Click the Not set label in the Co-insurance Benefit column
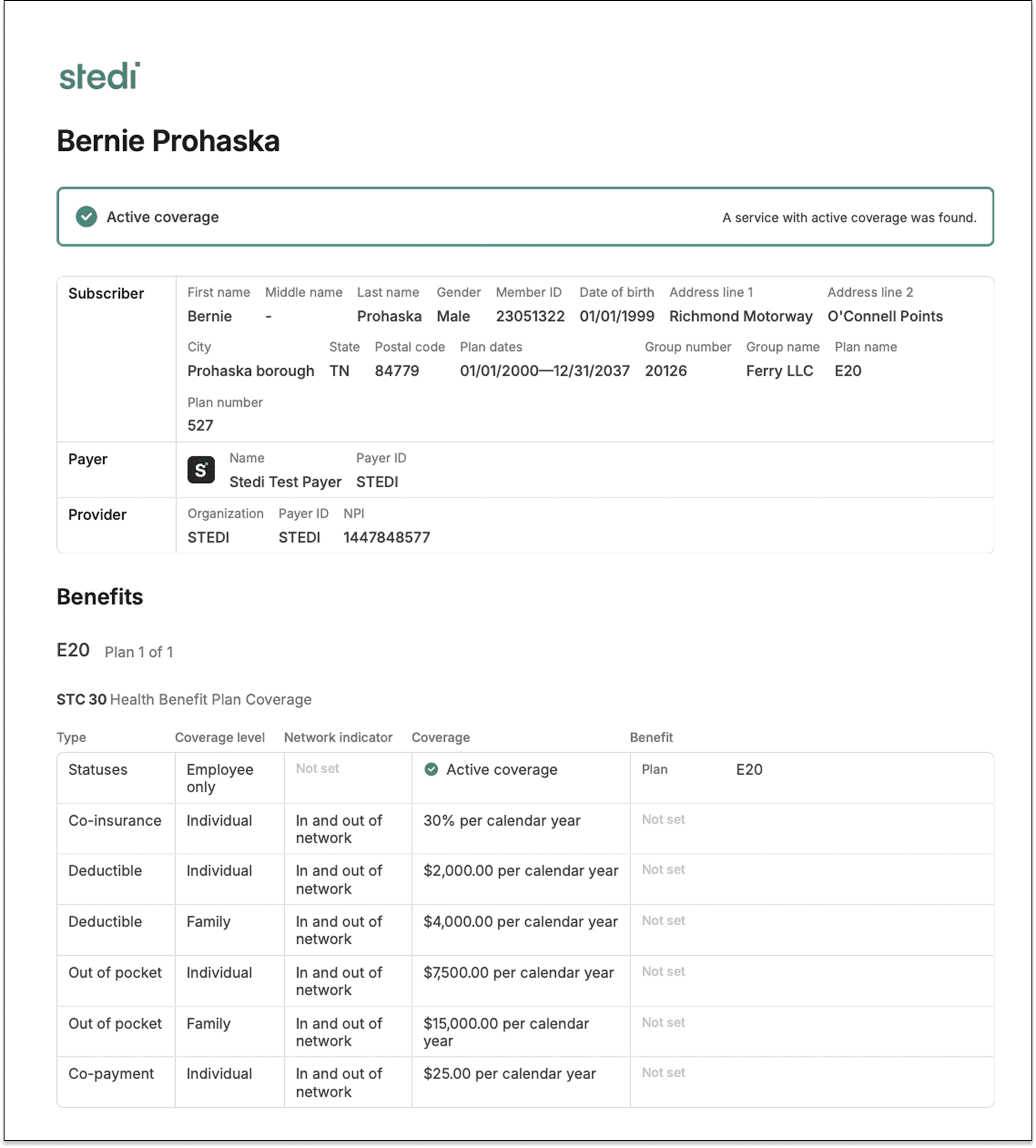The height and width of the screenshot is (1148, 1036). click(663, 820)
